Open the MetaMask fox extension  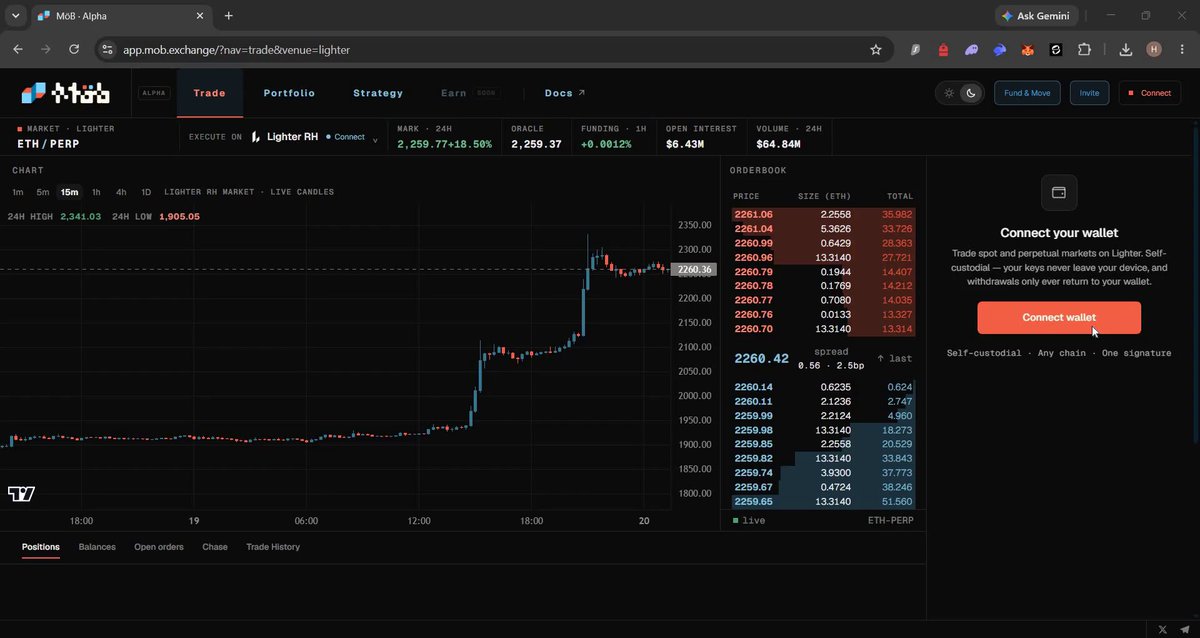pos(1027,49)
